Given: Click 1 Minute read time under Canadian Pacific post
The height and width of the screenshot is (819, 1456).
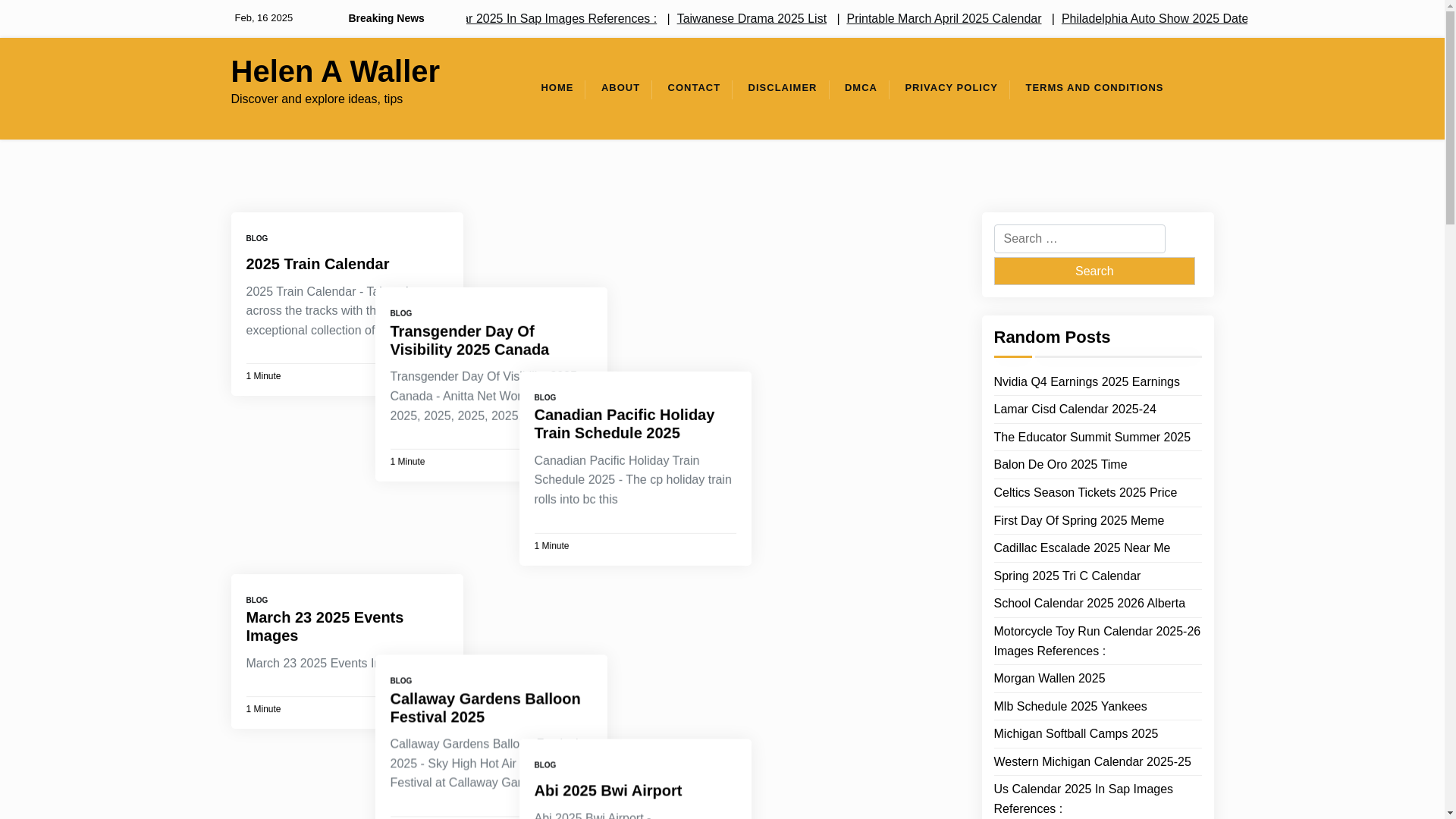Looking at the screenshot, I should pos(551,546).
